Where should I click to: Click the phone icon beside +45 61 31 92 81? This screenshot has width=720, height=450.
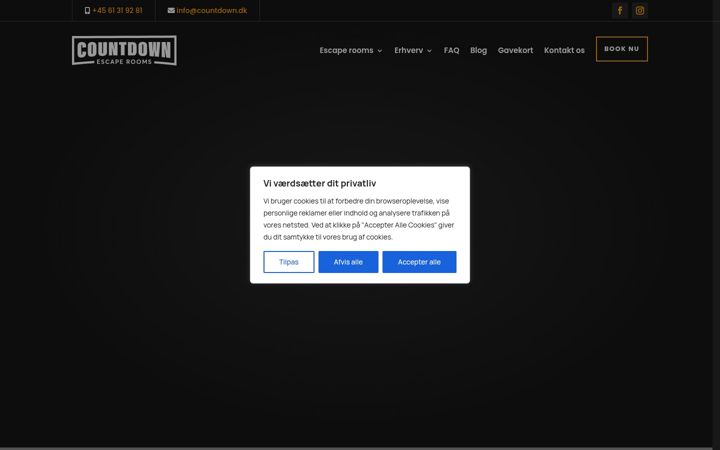tap(87, 11)
